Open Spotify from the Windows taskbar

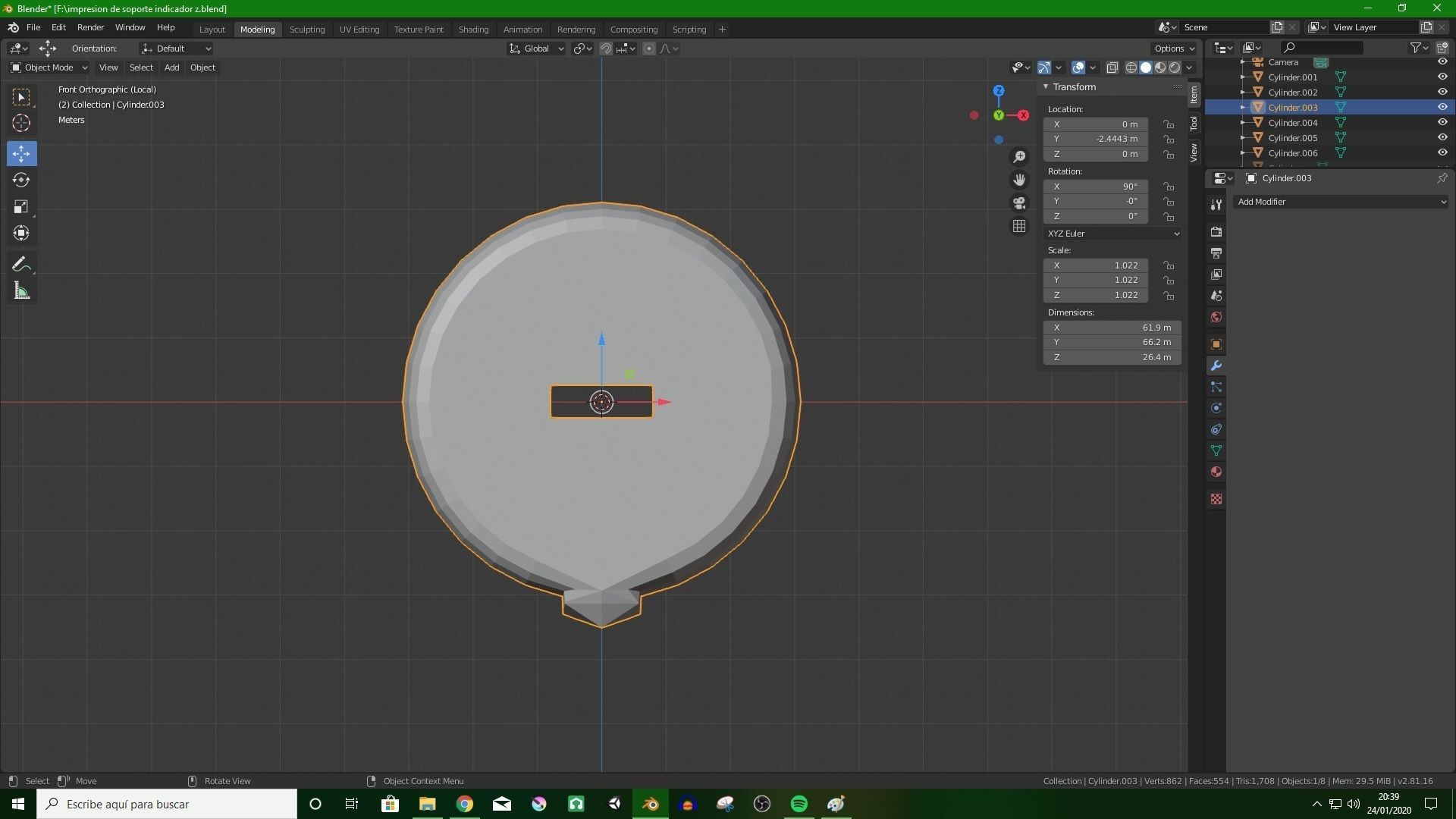799,804
